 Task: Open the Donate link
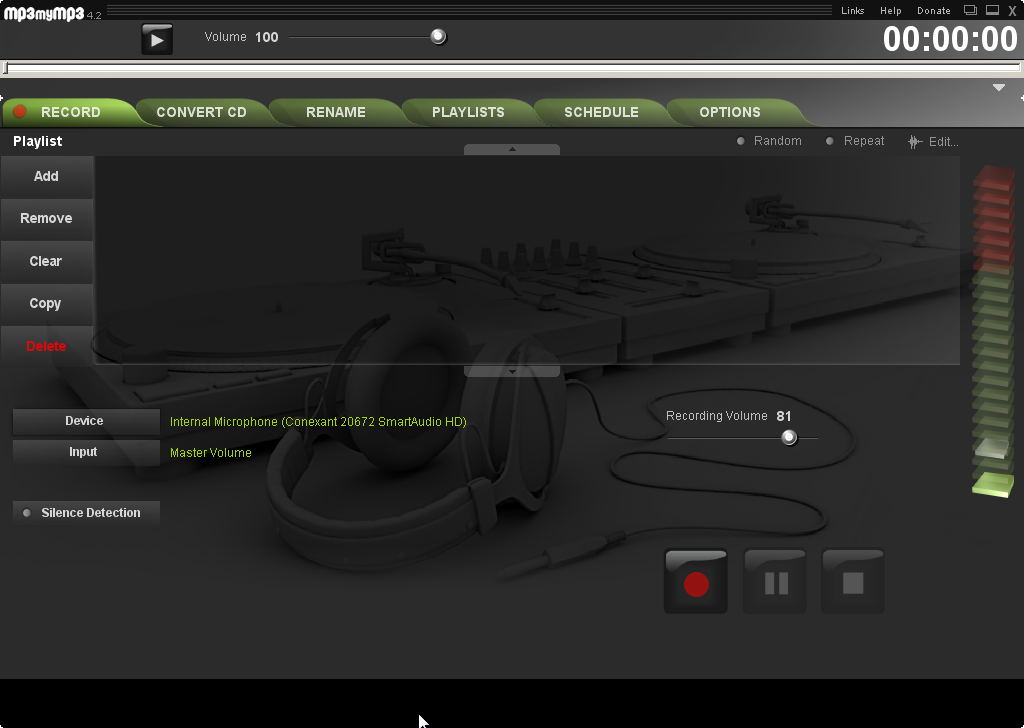tap(933, 10)
